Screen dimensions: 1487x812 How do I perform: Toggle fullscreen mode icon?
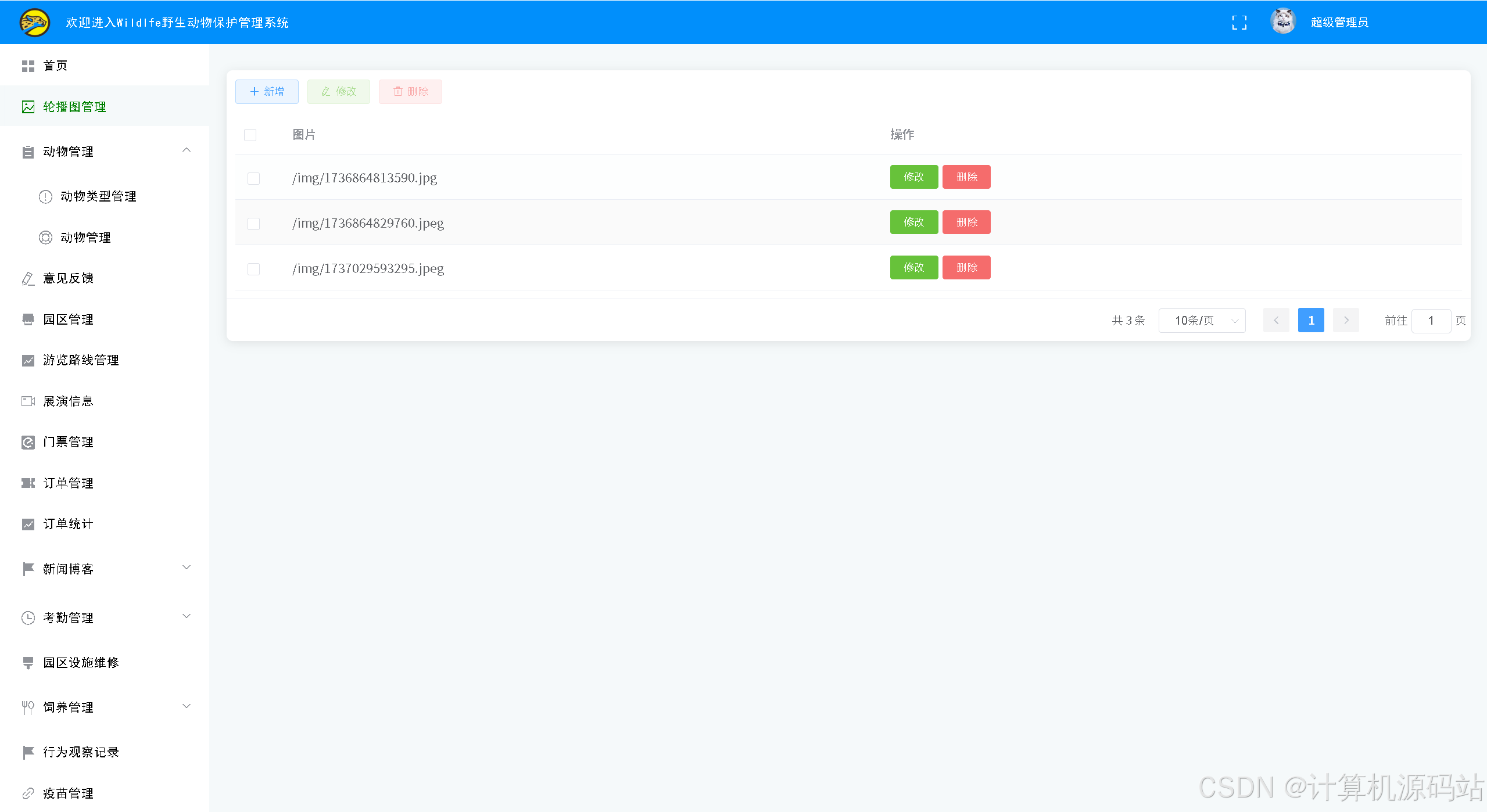pos(1239,23)
